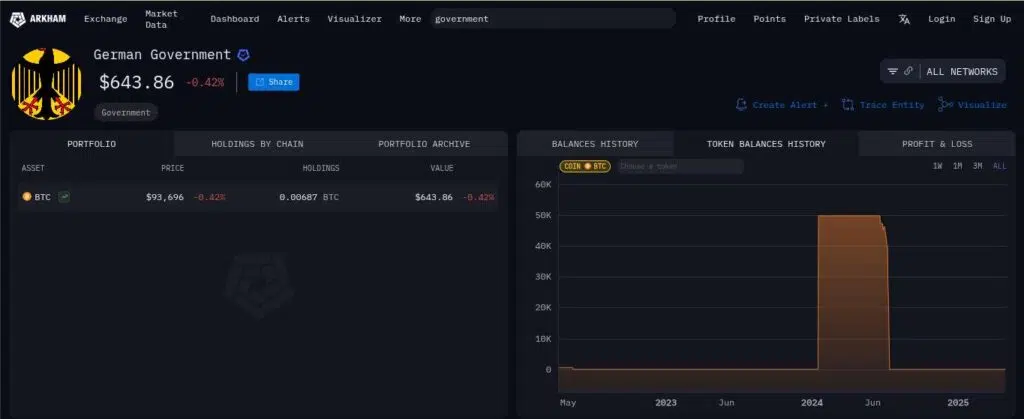Set chart range to ALL
Image resolution: width=1024 pixels, height=419 pixels.
point(999,166)
